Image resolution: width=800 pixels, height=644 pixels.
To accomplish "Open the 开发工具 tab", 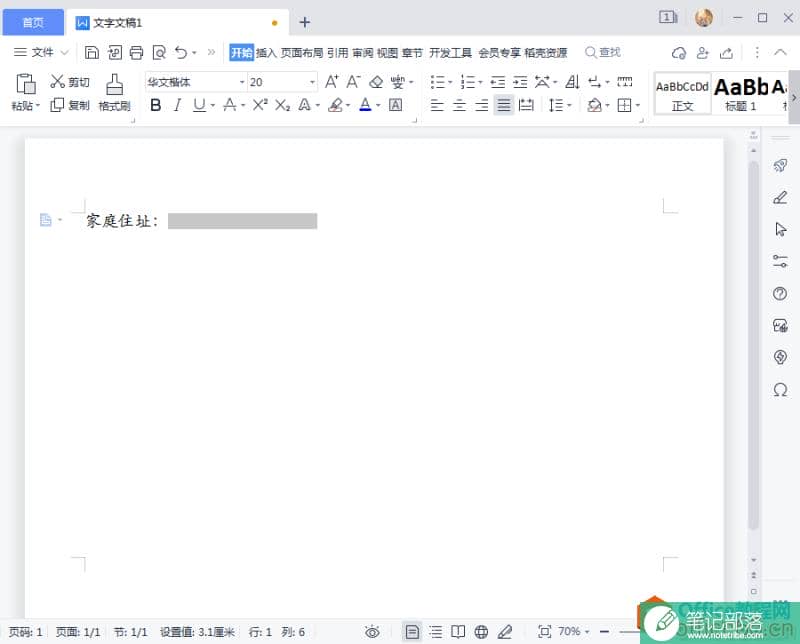I will [x=451, y=53].
